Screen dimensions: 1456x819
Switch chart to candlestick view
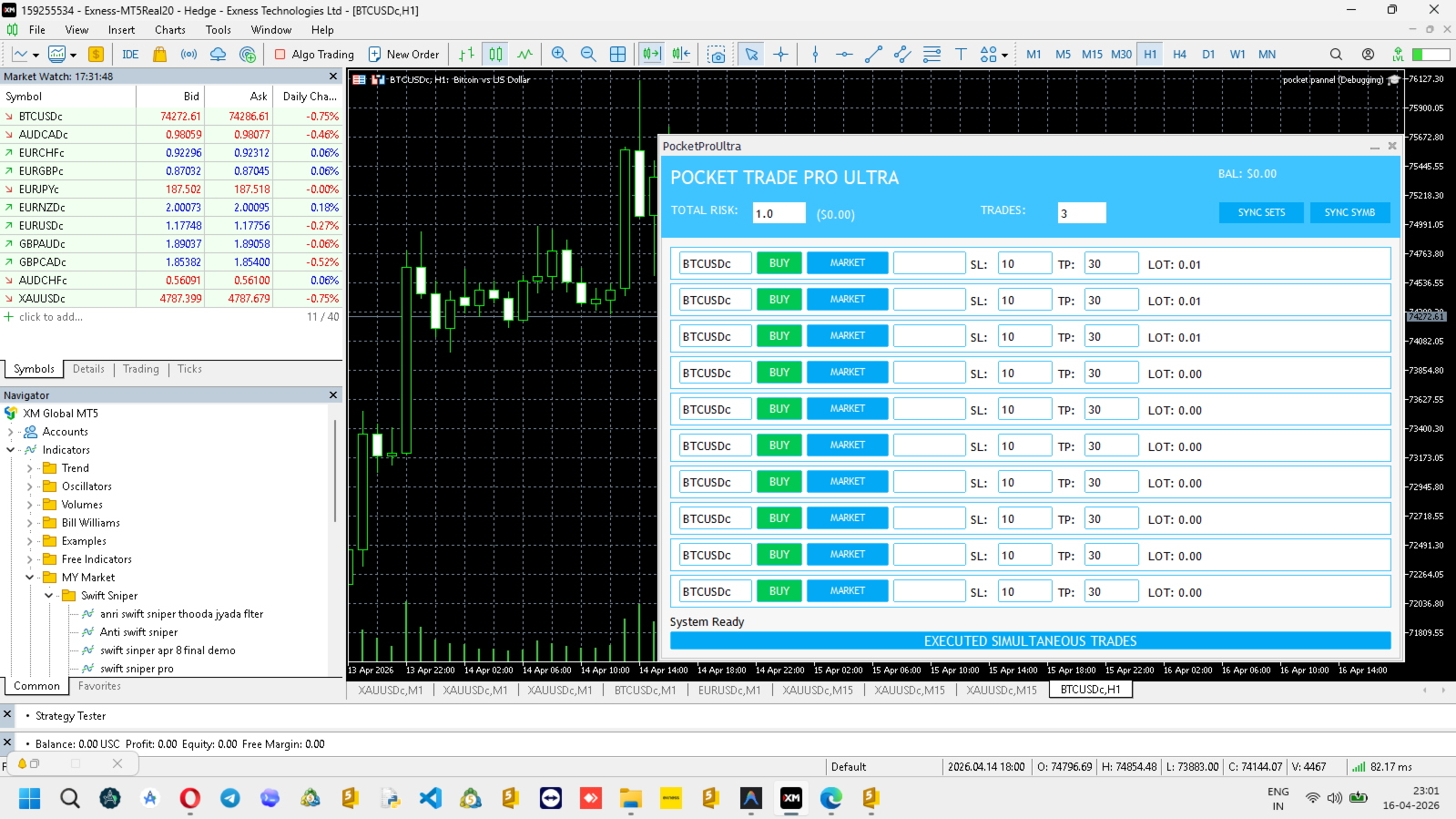495,55
